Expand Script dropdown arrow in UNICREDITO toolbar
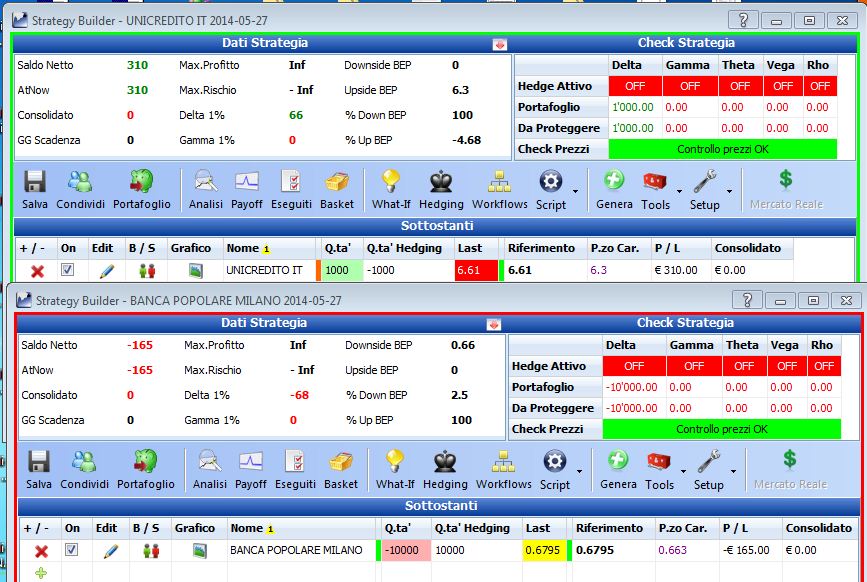Image resolution: width=867 pixels, height=582 pixels. [x=576, y=191]
